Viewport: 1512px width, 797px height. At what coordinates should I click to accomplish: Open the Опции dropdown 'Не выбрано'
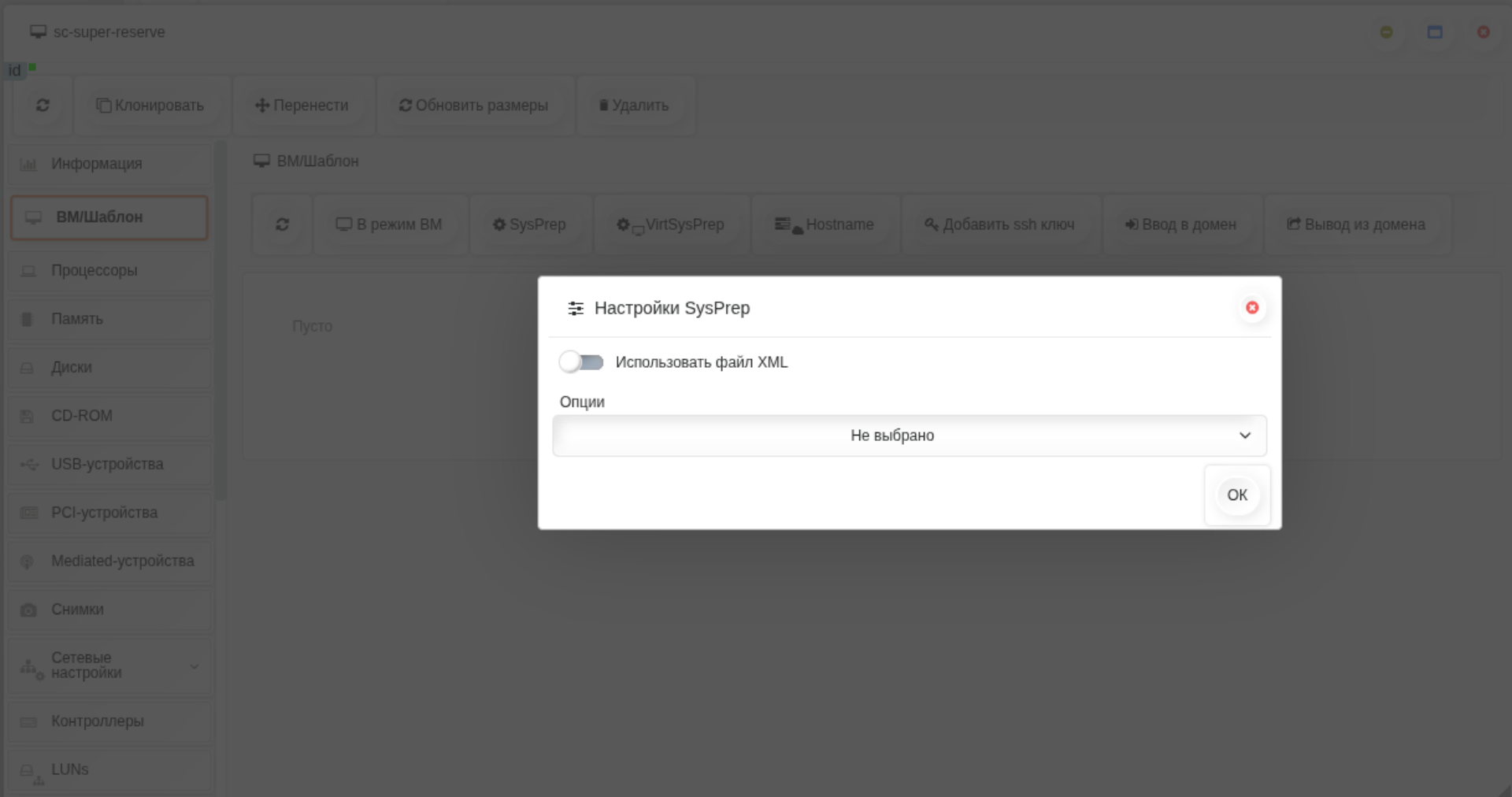point(910,436)
